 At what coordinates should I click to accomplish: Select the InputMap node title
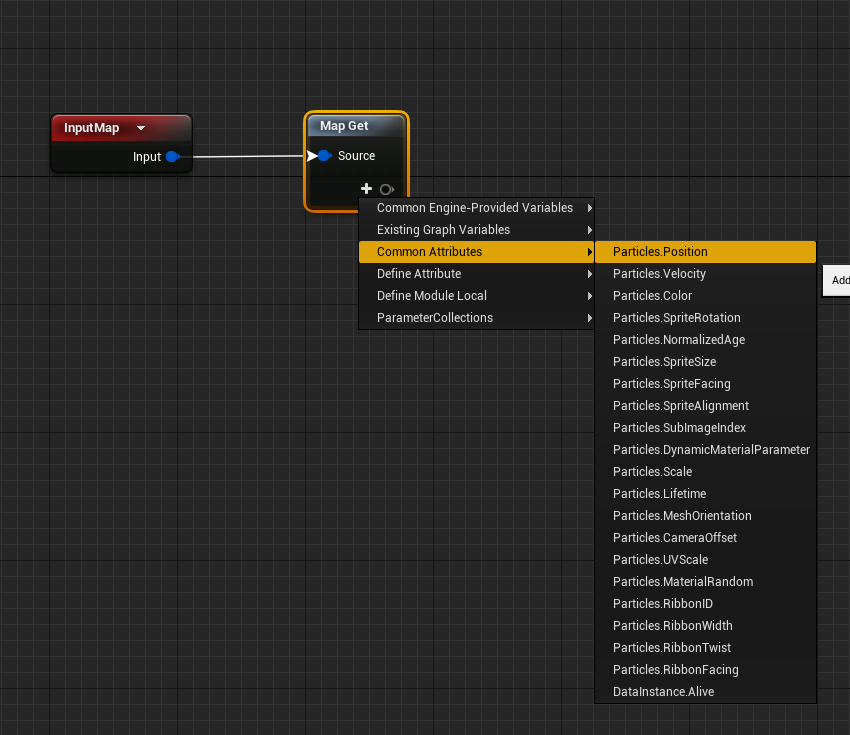[x=91, y=128]
